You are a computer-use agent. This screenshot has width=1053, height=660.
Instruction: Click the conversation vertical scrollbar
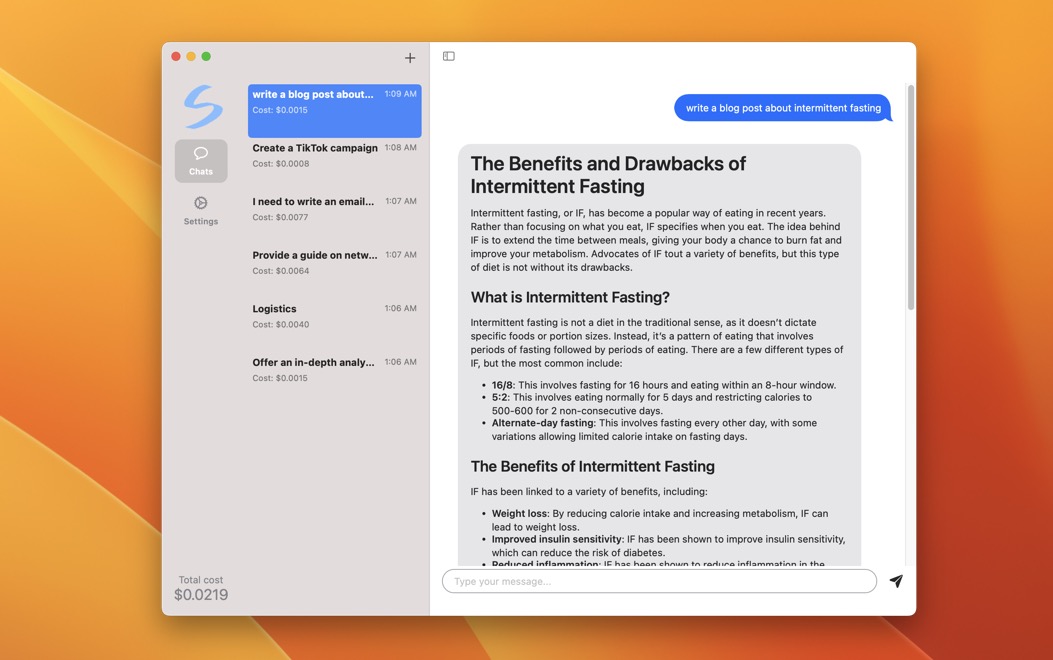(911, 197)
